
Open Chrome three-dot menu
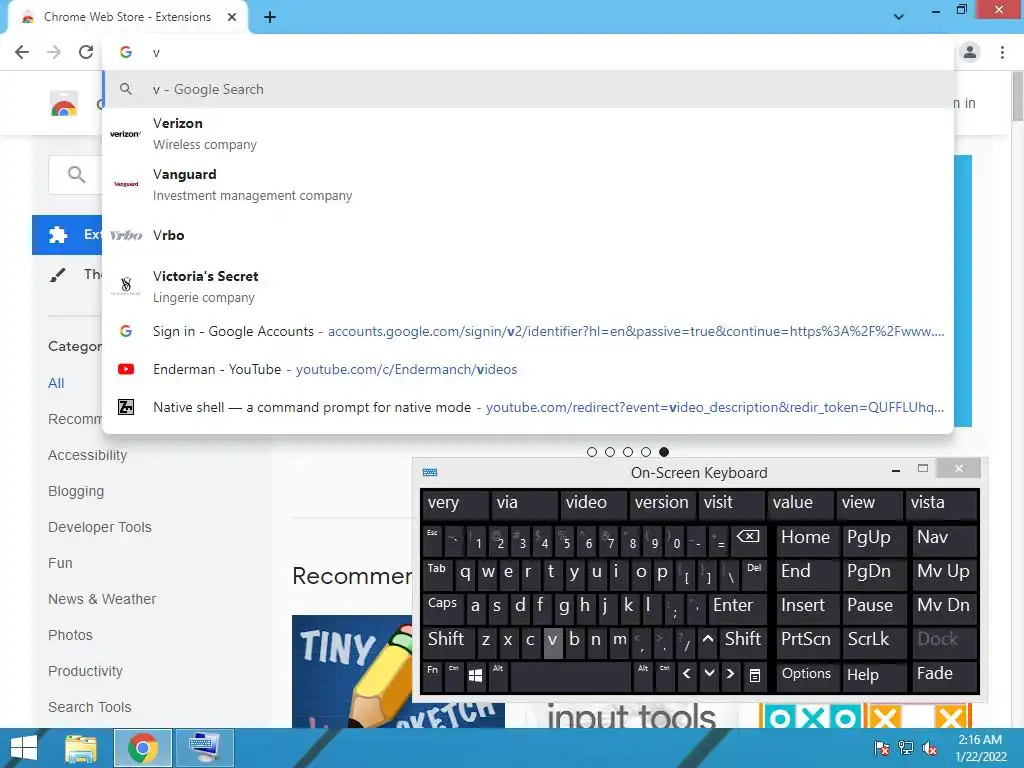pyautogui.click(x=1002, y=52)
